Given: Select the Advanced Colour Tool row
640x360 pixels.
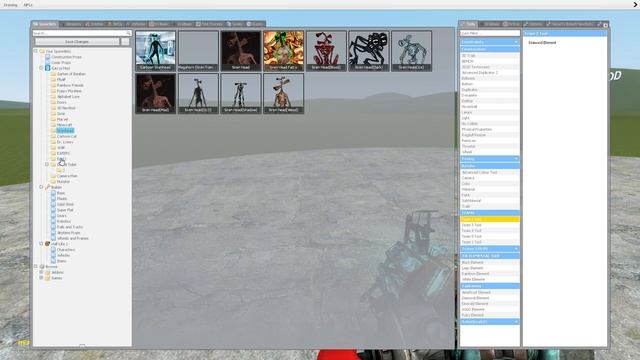Looking at the screenshot, I should [x=490, y=173].
